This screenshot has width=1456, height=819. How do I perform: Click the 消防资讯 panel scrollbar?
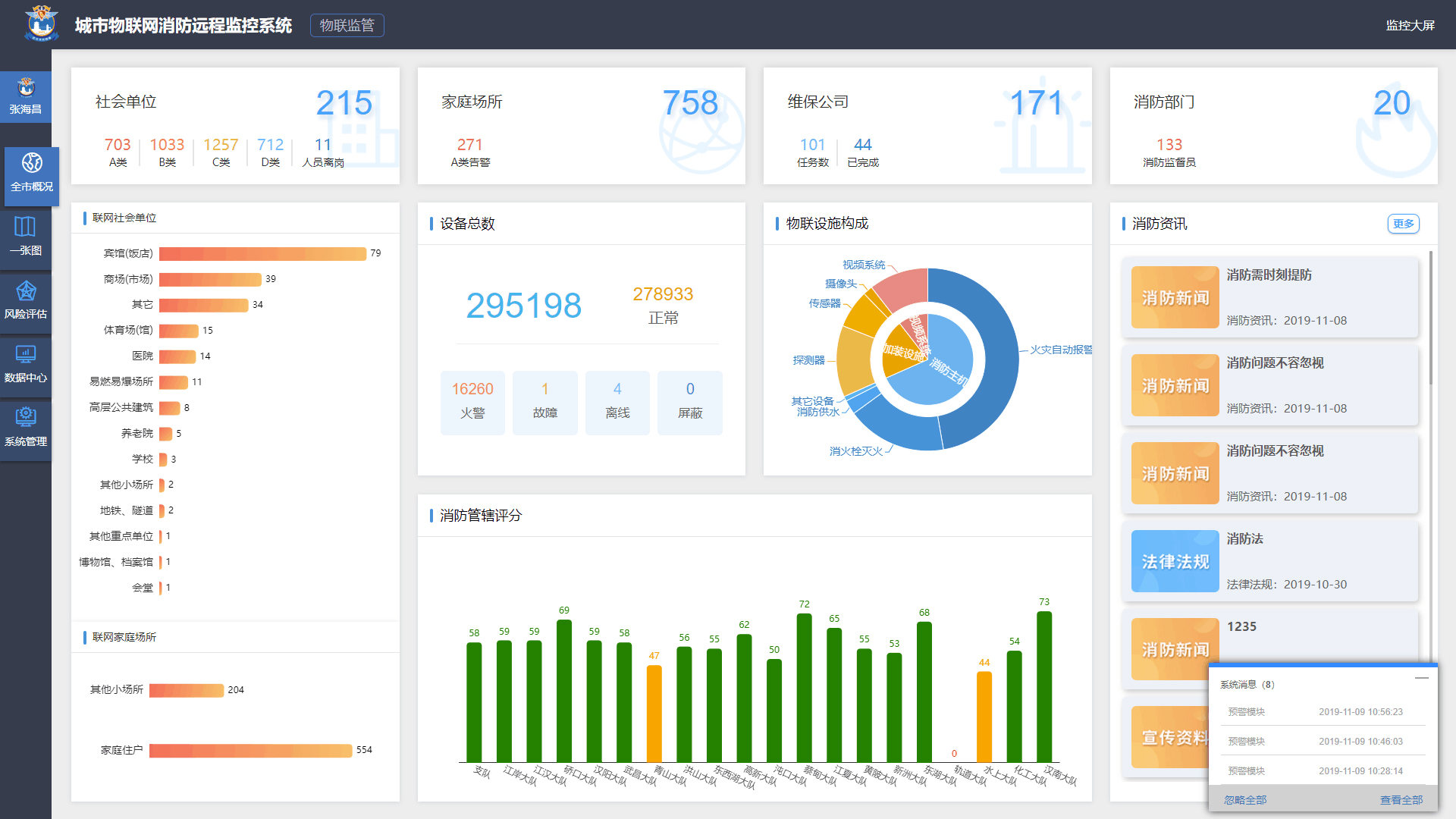tap(1431, 318)
